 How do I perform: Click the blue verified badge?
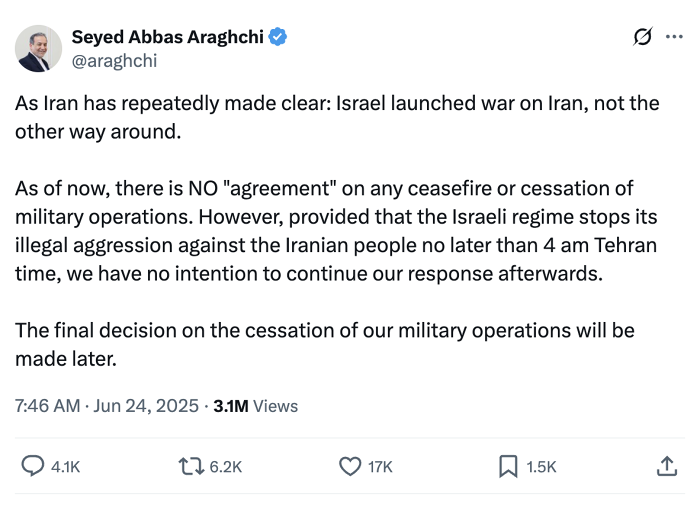[279, 37]
